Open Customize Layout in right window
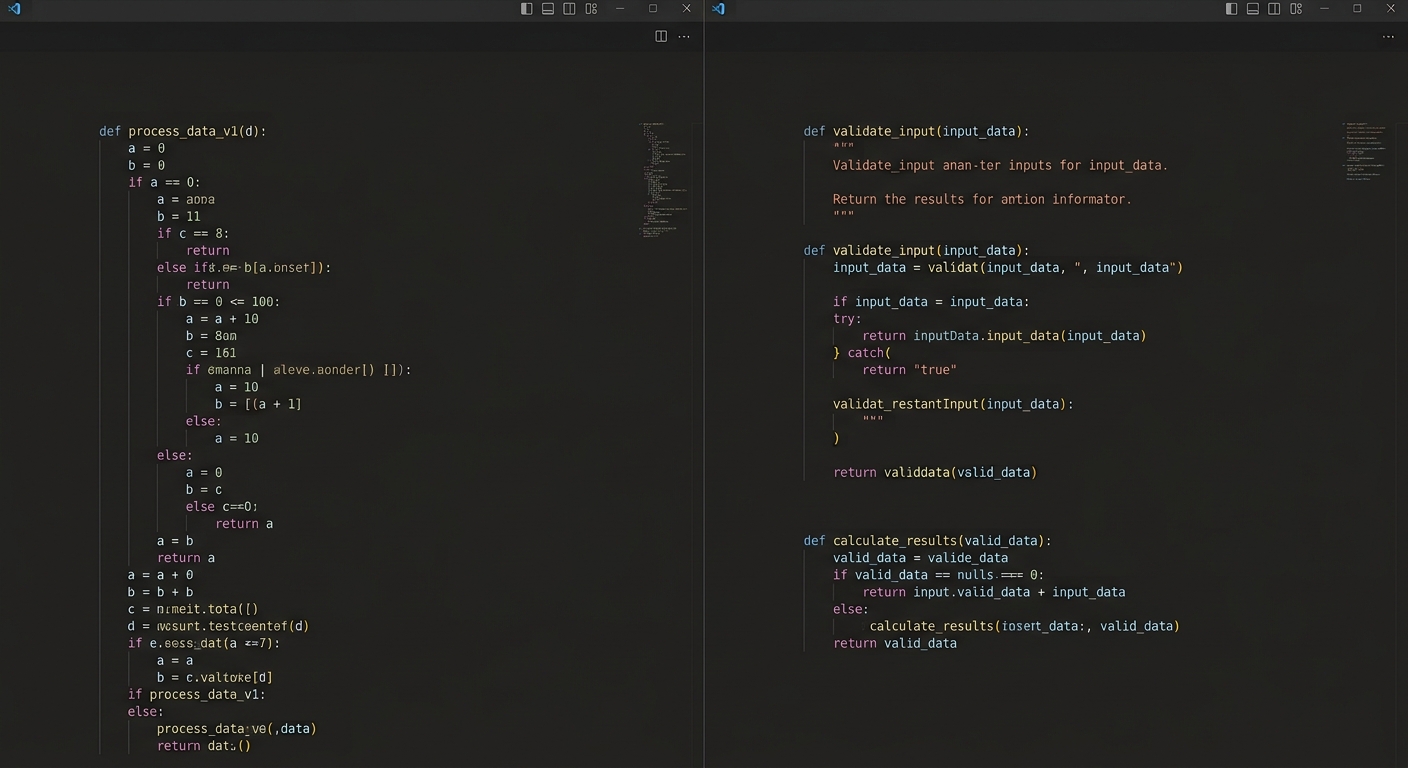1408x768 pixels. [1296, 8]
